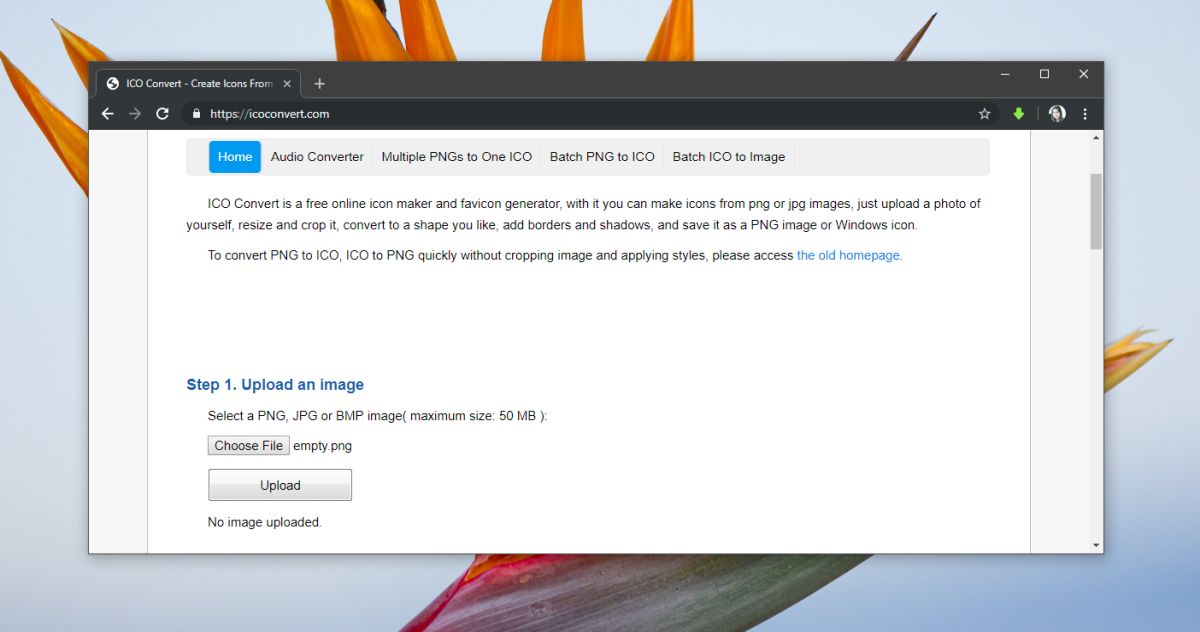Open the browser download icon

tap(1018, 114)
